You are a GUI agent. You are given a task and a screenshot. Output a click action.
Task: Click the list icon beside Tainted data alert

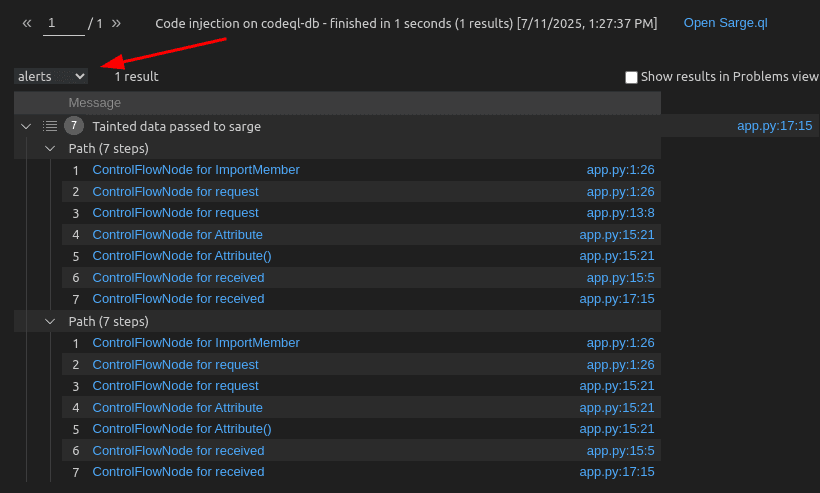pos(50,126)
